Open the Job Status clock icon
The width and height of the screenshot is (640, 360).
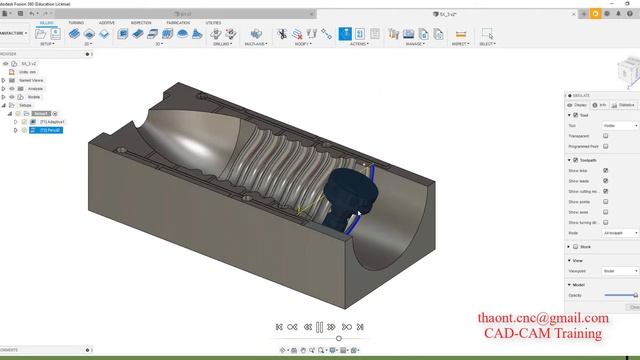(607, 13)
